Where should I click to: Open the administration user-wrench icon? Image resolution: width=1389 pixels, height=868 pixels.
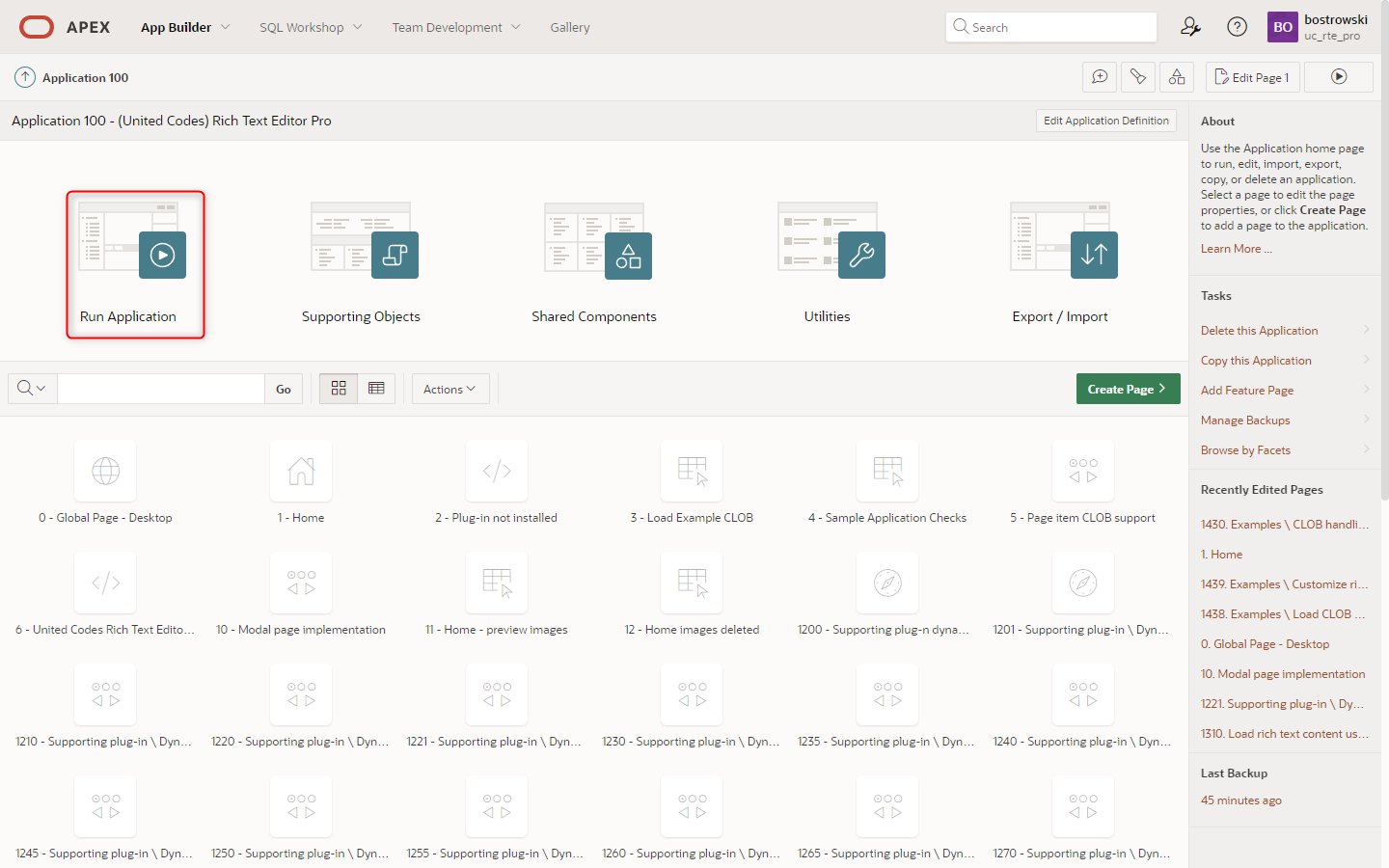[x=1190, y=27]
